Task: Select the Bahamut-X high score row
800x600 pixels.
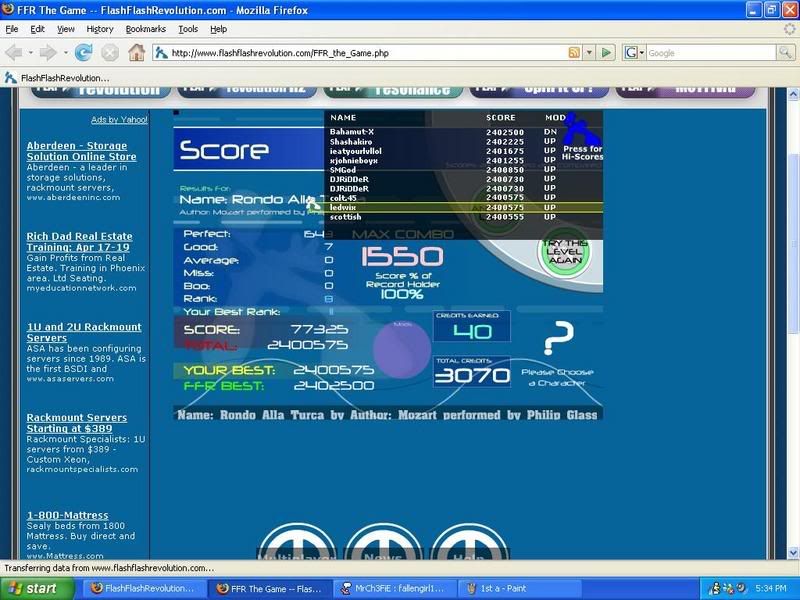Action: (x=463, y=132)
